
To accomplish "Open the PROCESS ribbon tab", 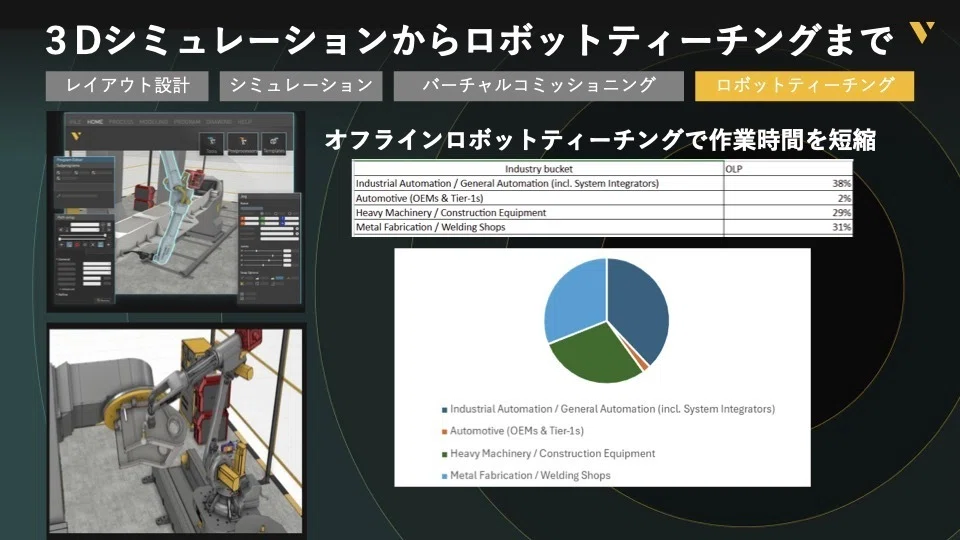I will click(x=121, y=122).
